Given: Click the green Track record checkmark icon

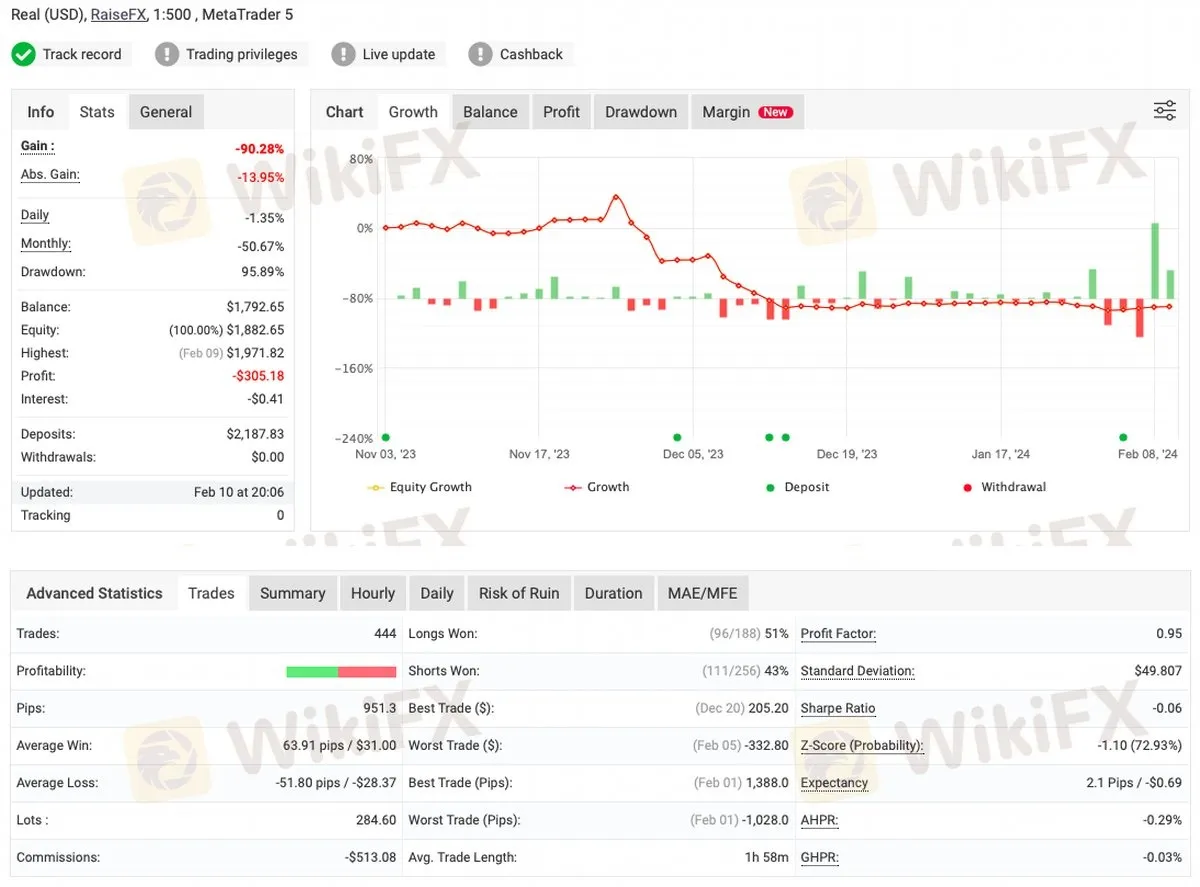Looking at the screenshot, I should click(x=23, y=54).
